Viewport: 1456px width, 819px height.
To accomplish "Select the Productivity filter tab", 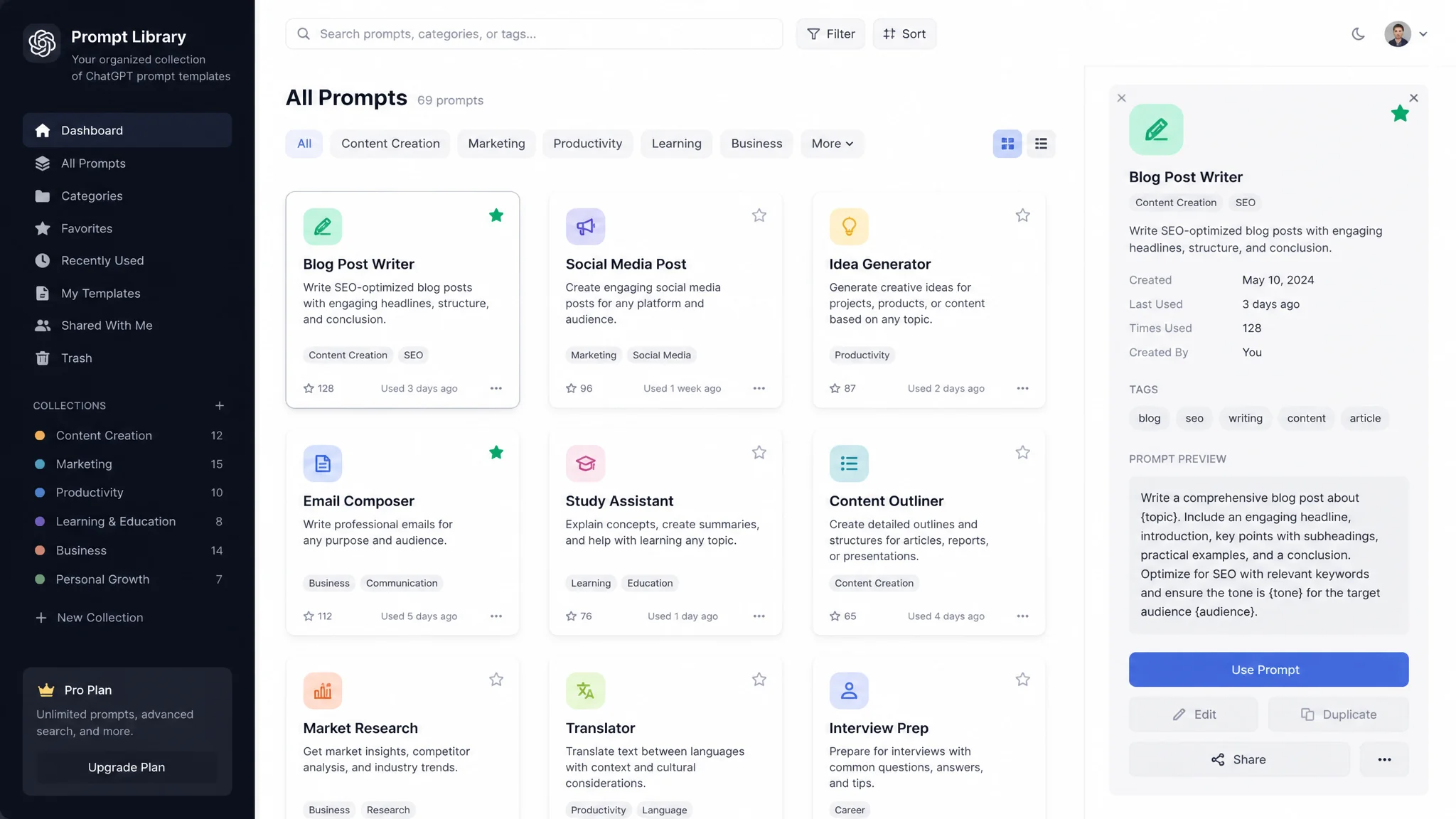I will click(x=587, y=144).
